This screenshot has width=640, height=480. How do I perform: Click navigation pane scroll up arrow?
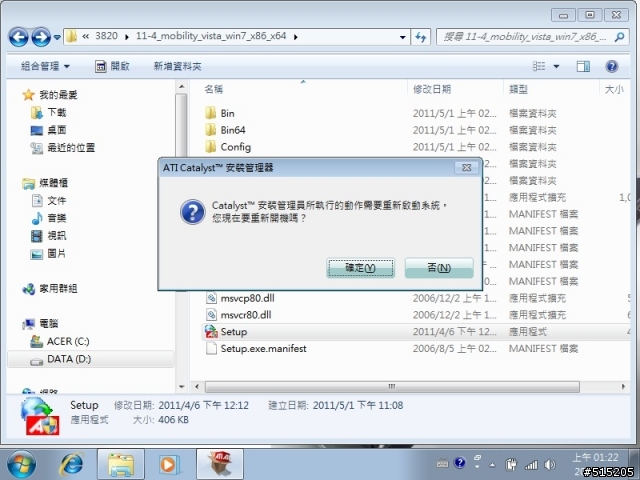click(182, 87)
